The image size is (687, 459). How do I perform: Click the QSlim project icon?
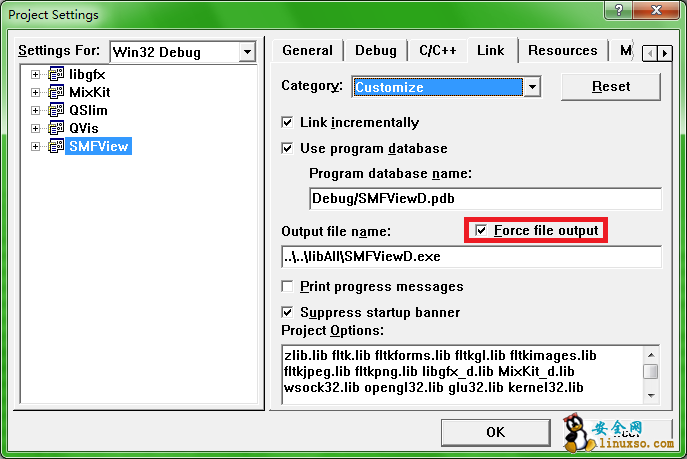pyautogui.click(x=56, y=111)
